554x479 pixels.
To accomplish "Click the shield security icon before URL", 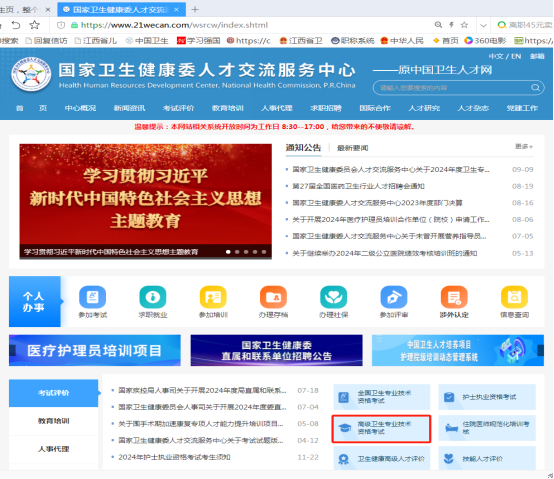I will (61, 25).
